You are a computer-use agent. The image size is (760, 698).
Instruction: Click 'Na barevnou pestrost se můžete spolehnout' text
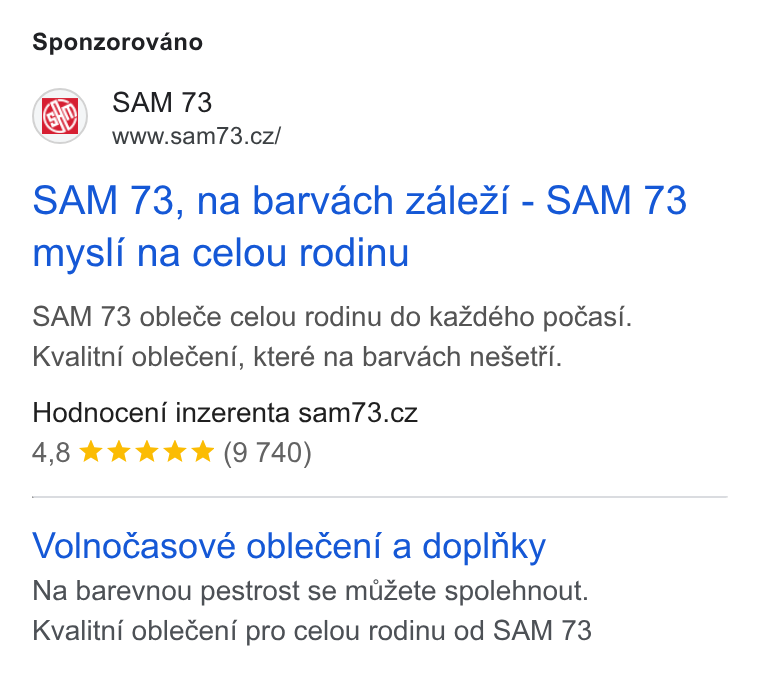pos(310,591)
